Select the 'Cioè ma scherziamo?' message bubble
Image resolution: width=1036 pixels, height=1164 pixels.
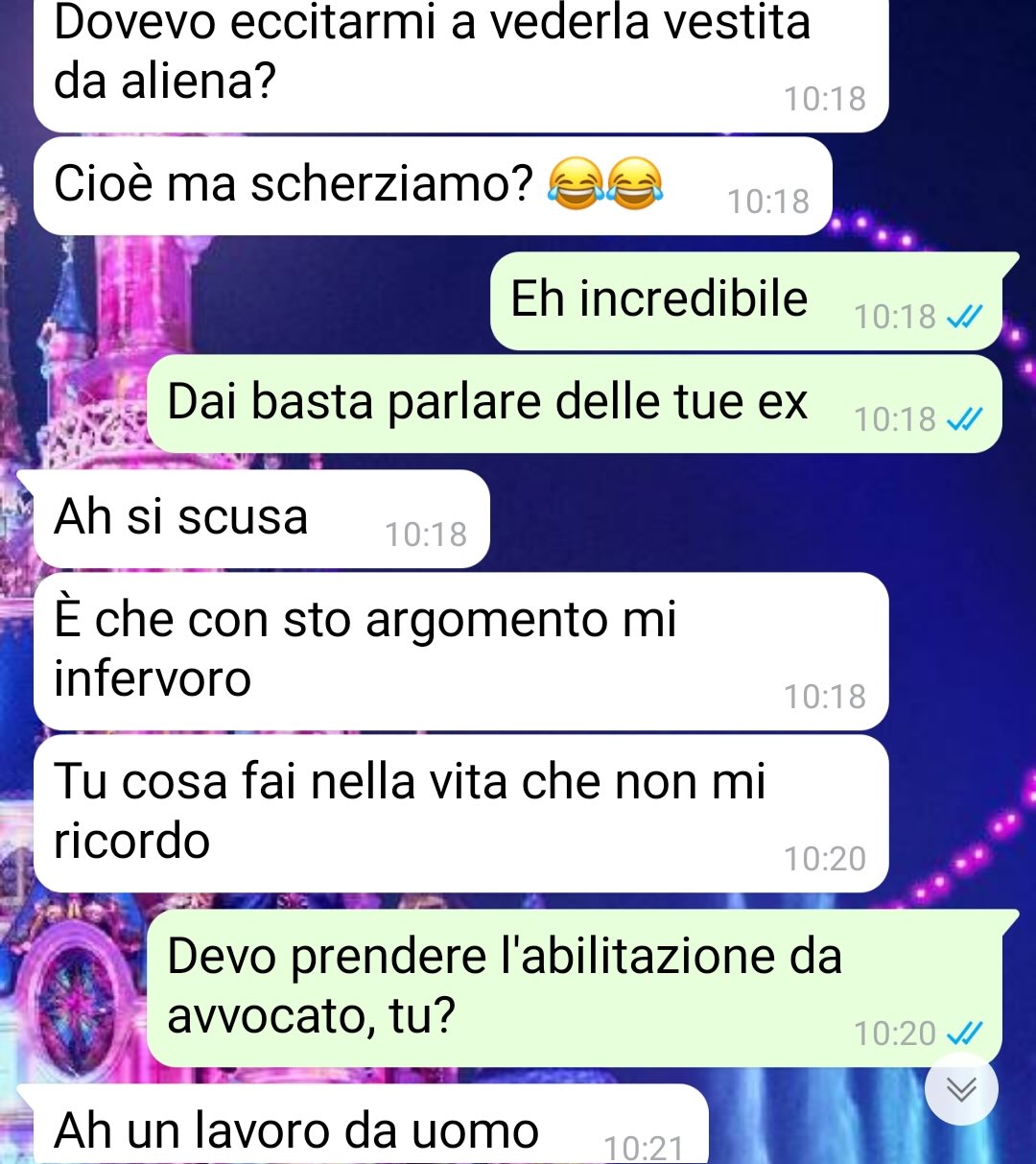pyautogui.click(x=433, y=186)
